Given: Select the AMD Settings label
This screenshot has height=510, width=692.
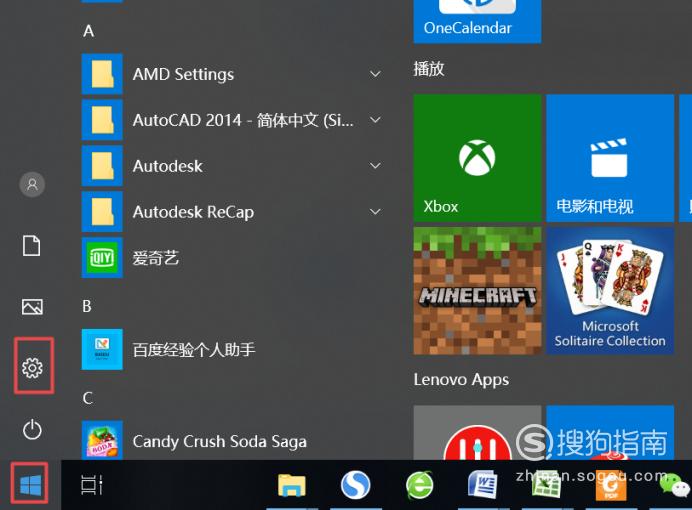Looking at the screenshot, I should pos(183,75).
